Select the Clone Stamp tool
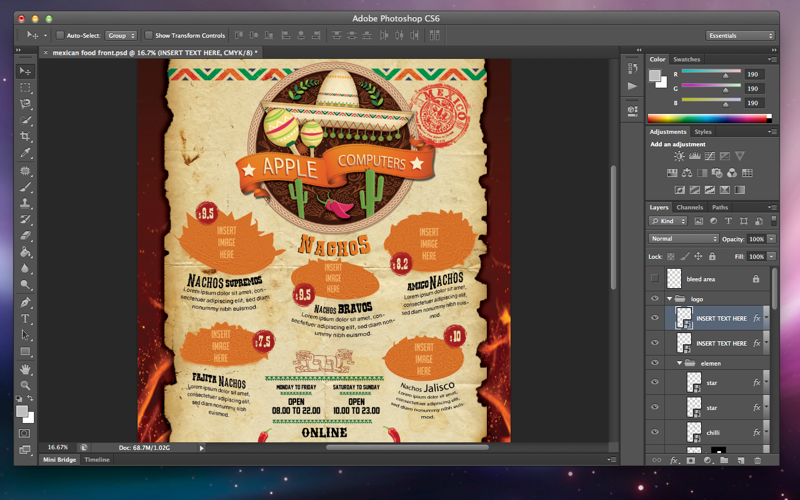The width and height of the screenshot is (800, 500). 24,203
